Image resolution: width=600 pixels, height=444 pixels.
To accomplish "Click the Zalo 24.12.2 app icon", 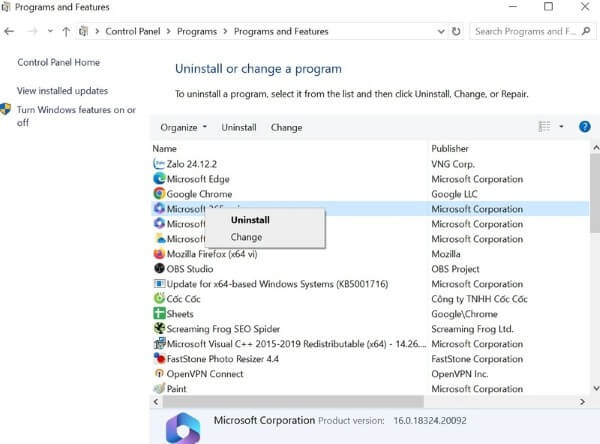I will (x=159, y=164).
